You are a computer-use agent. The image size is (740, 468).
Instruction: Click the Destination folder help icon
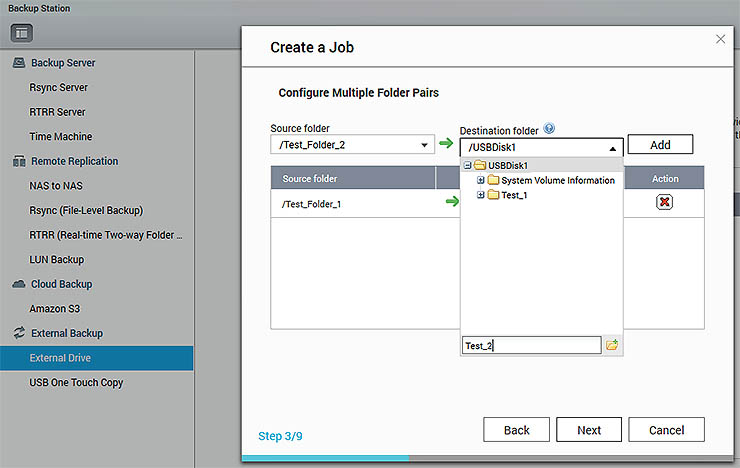click(550, 130)
